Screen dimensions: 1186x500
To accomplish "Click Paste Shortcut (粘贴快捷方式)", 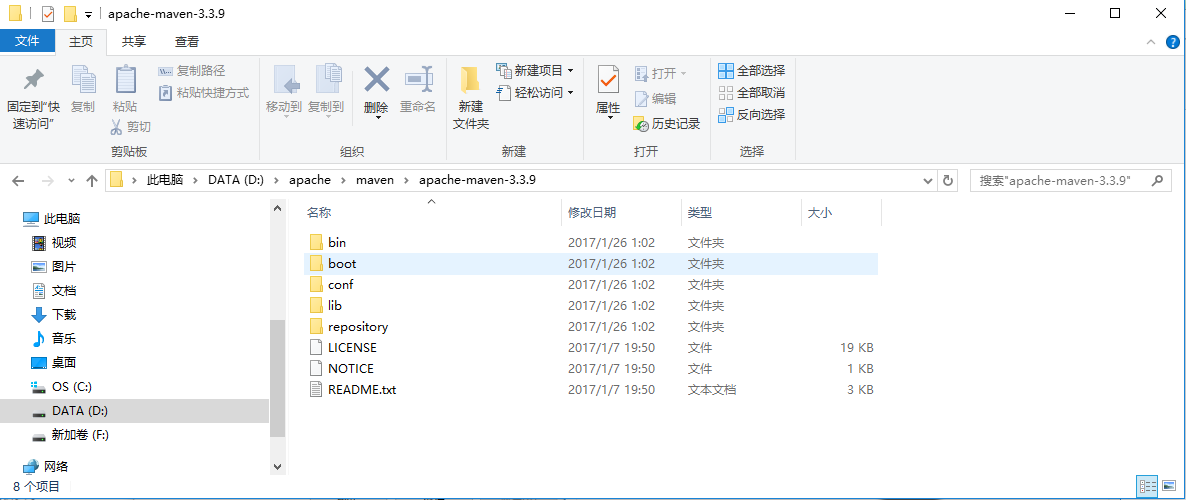I will pos(203,92).
